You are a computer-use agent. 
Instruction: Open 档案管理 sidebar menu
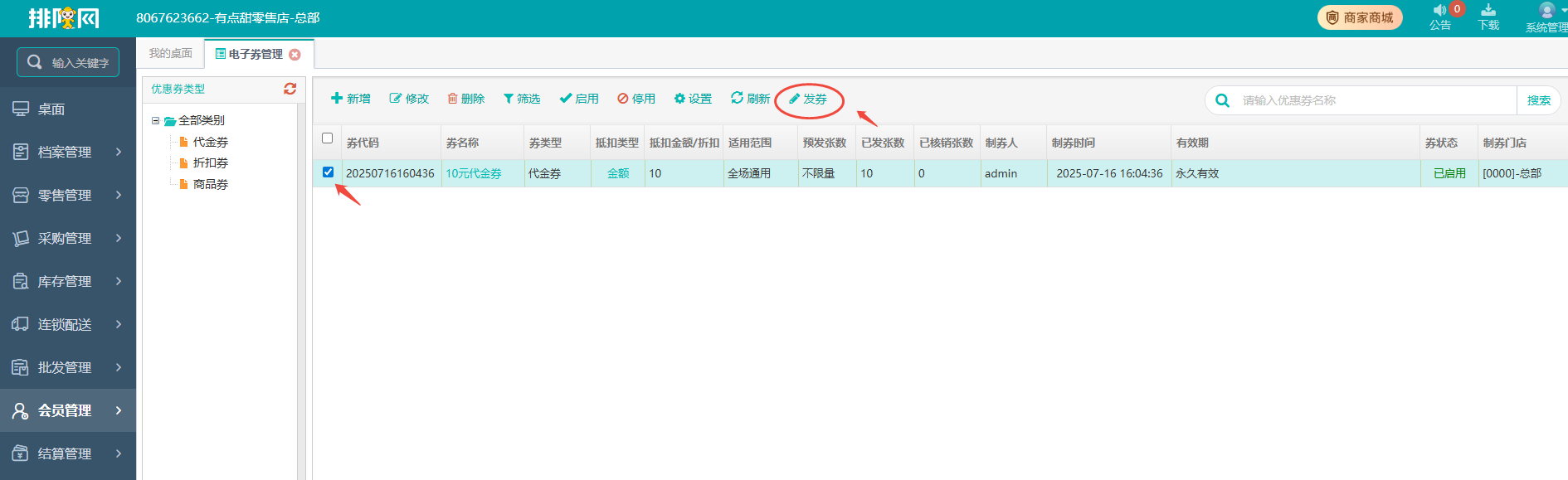click(68, 152)
